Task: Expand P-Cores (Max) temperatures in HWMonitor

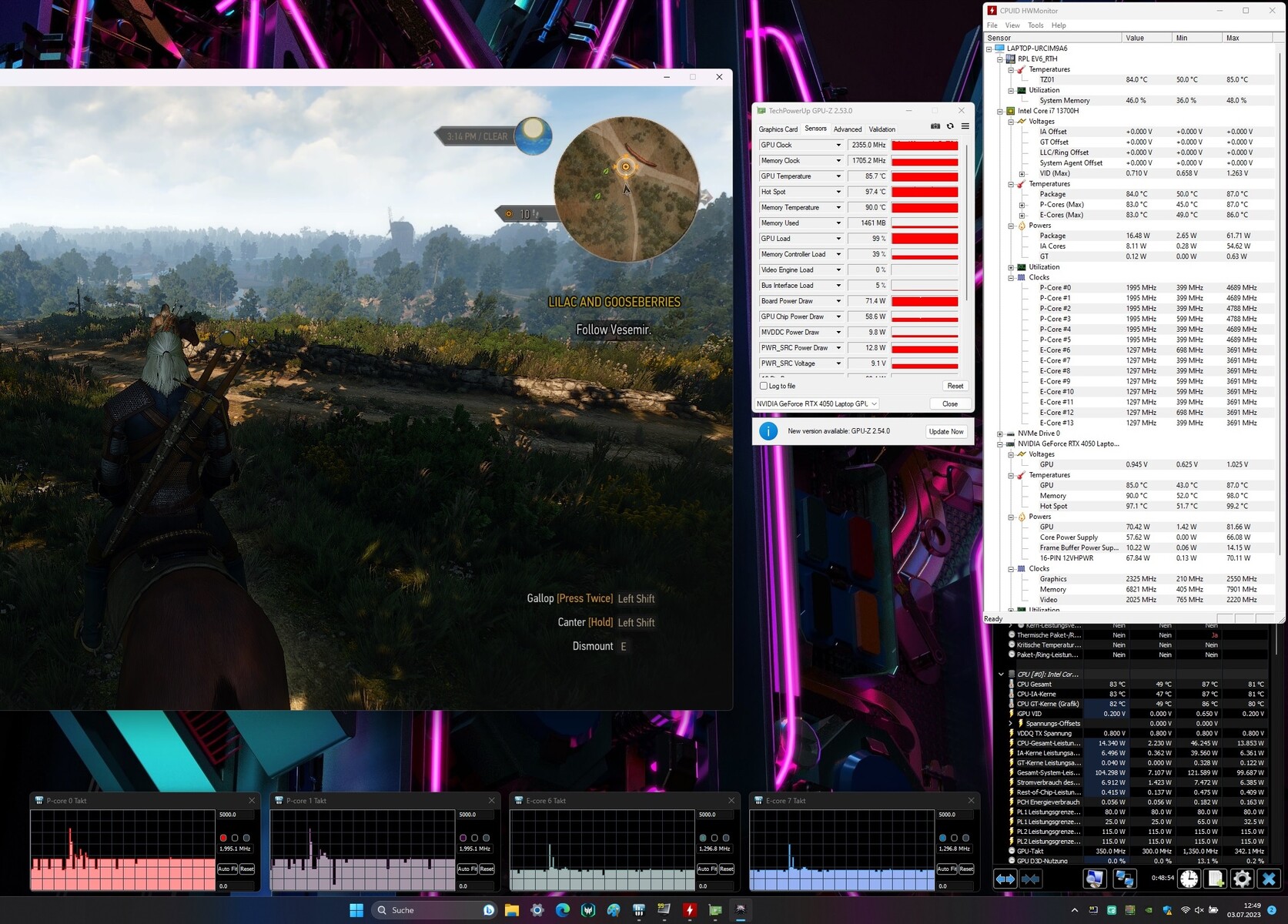Action: tap(1022, 205)
